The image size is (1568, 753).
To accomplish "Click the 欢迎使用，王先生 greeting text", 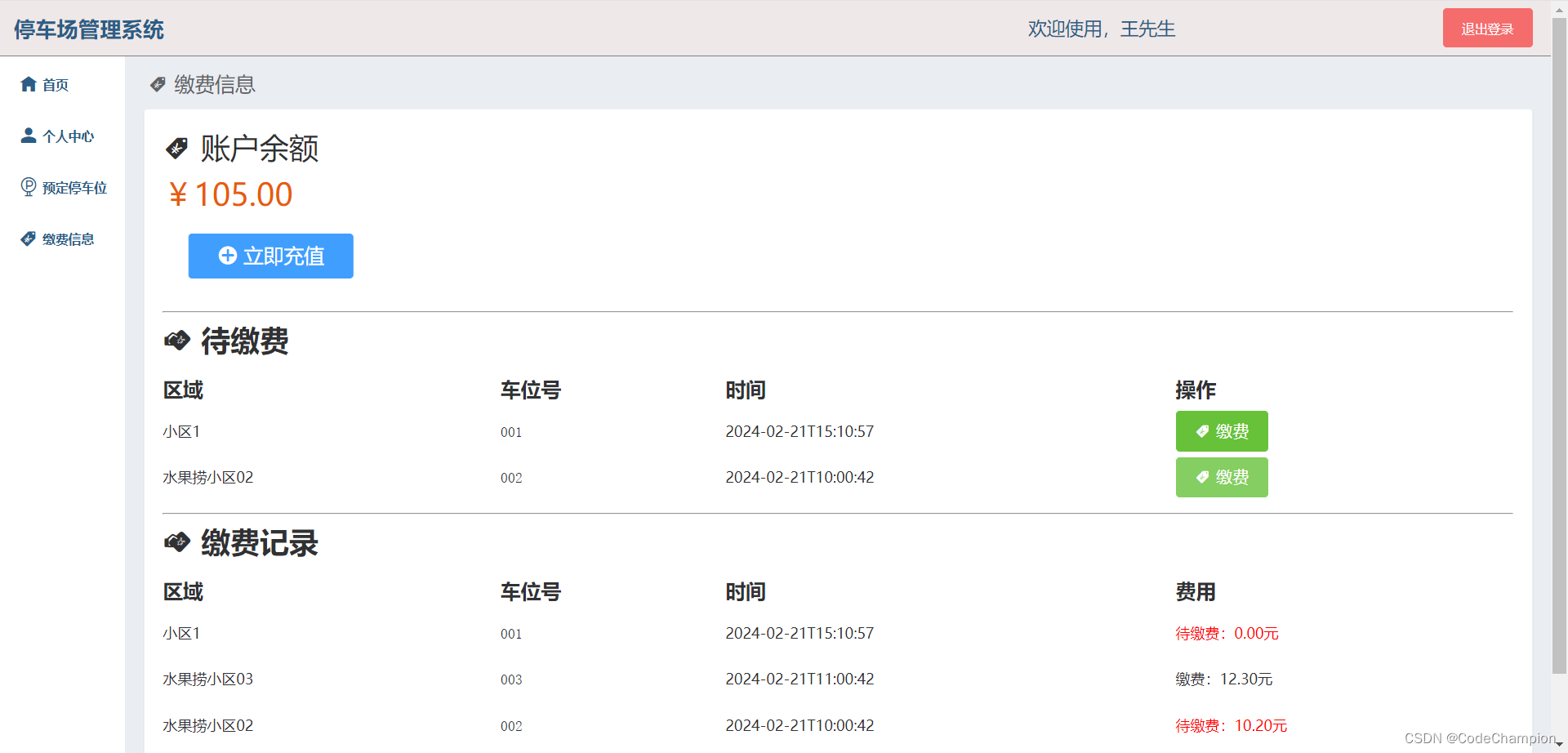I will [x=1101, y=29].
